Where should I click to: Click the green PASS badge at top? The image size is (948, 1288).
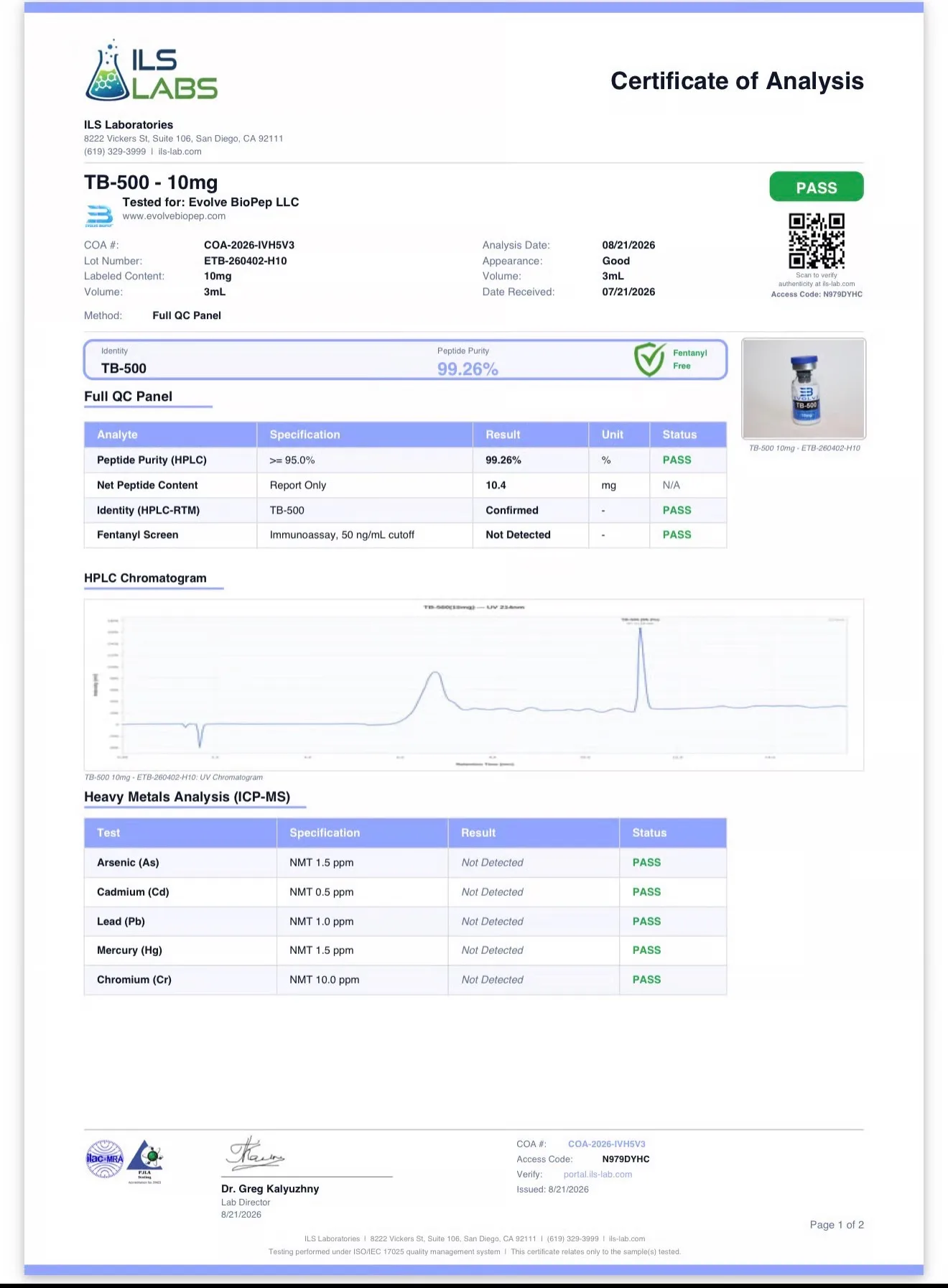(817, 187)
